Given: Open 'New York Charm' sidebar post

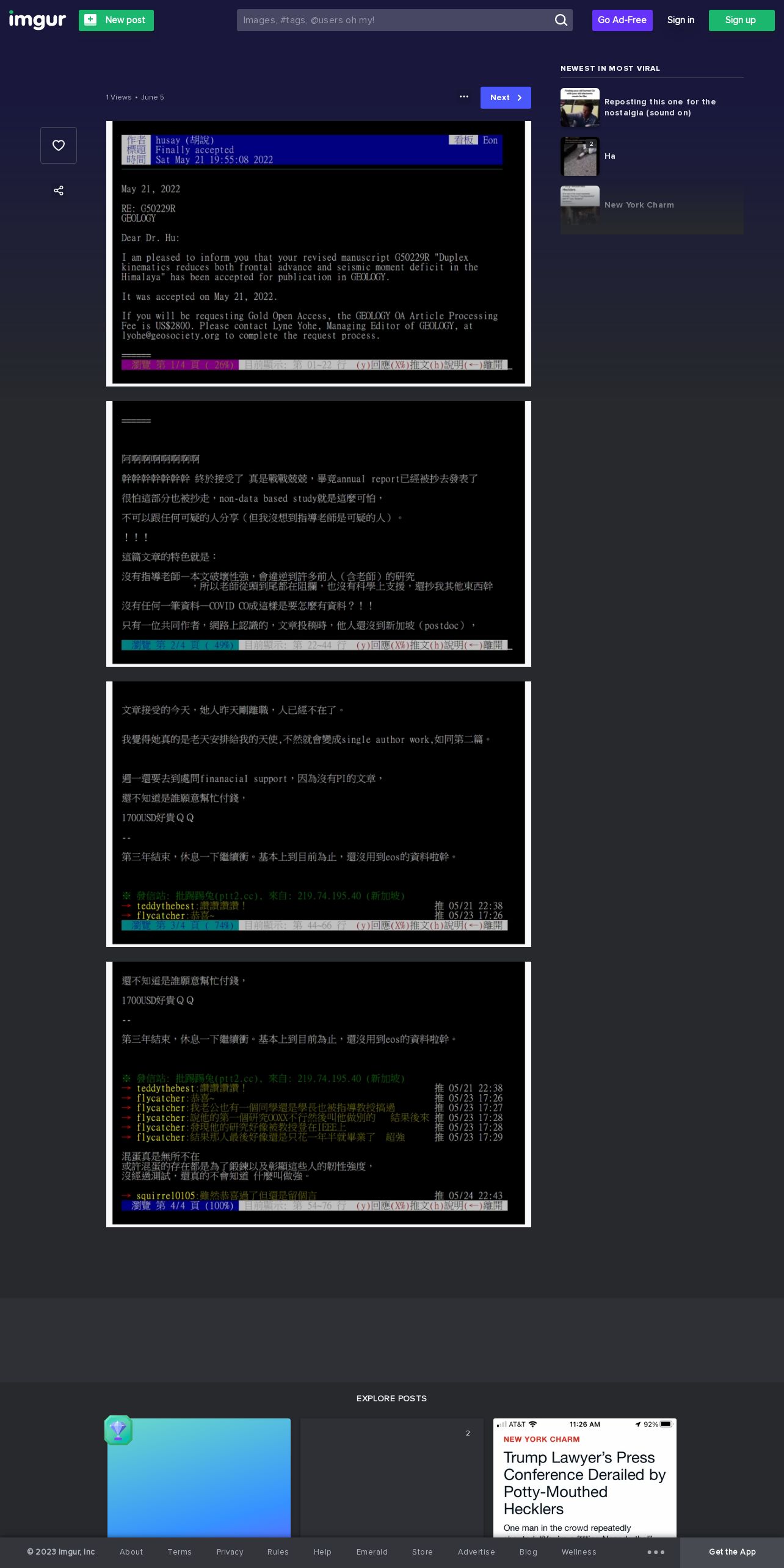Looking at the screenshot, I should click(652, 205).
